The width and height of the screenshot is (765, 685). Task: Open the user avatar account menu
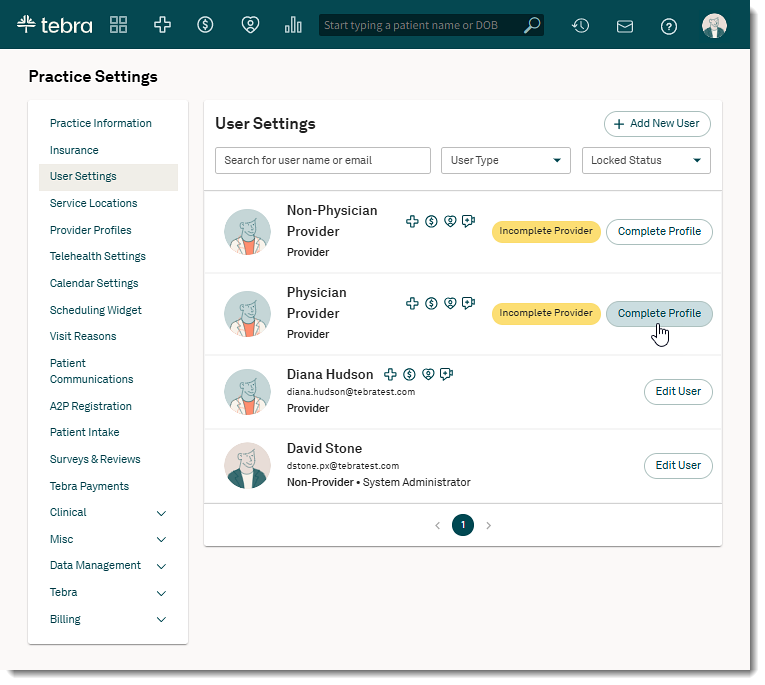tap(714, 26)
